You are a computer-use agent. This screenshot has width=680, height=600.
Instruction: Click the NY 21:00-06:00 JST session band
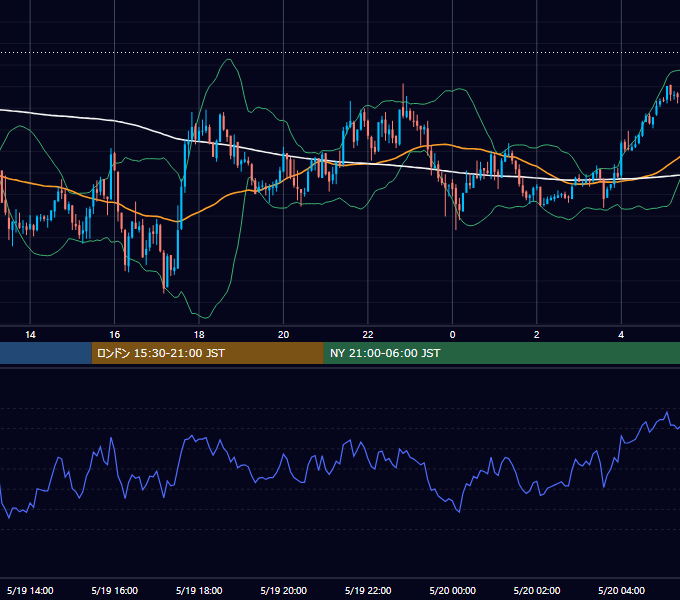[x=502, y=353]
